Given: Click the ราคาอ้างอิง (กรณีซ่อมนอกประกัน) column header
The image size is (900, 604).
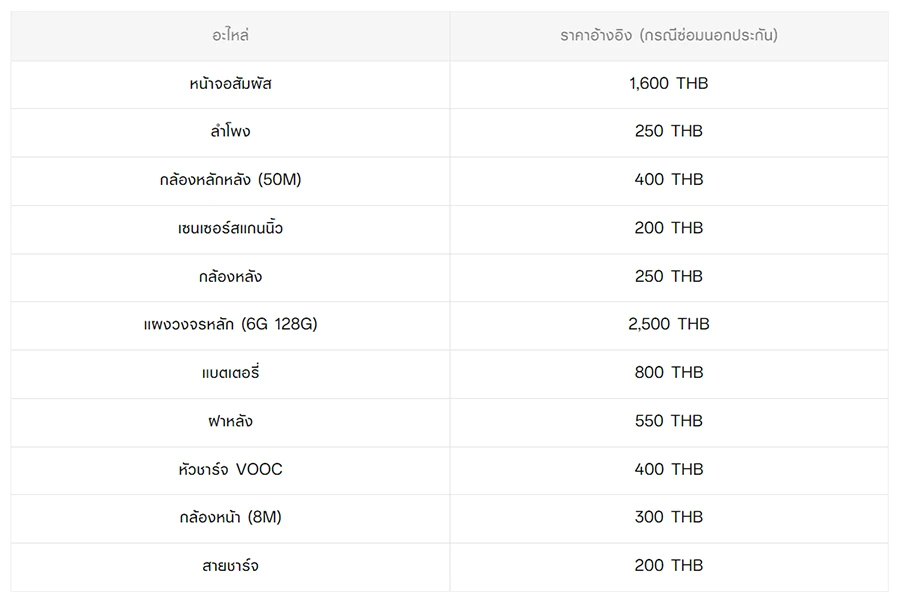Looking at the screenshot, I should coord(668,35).
